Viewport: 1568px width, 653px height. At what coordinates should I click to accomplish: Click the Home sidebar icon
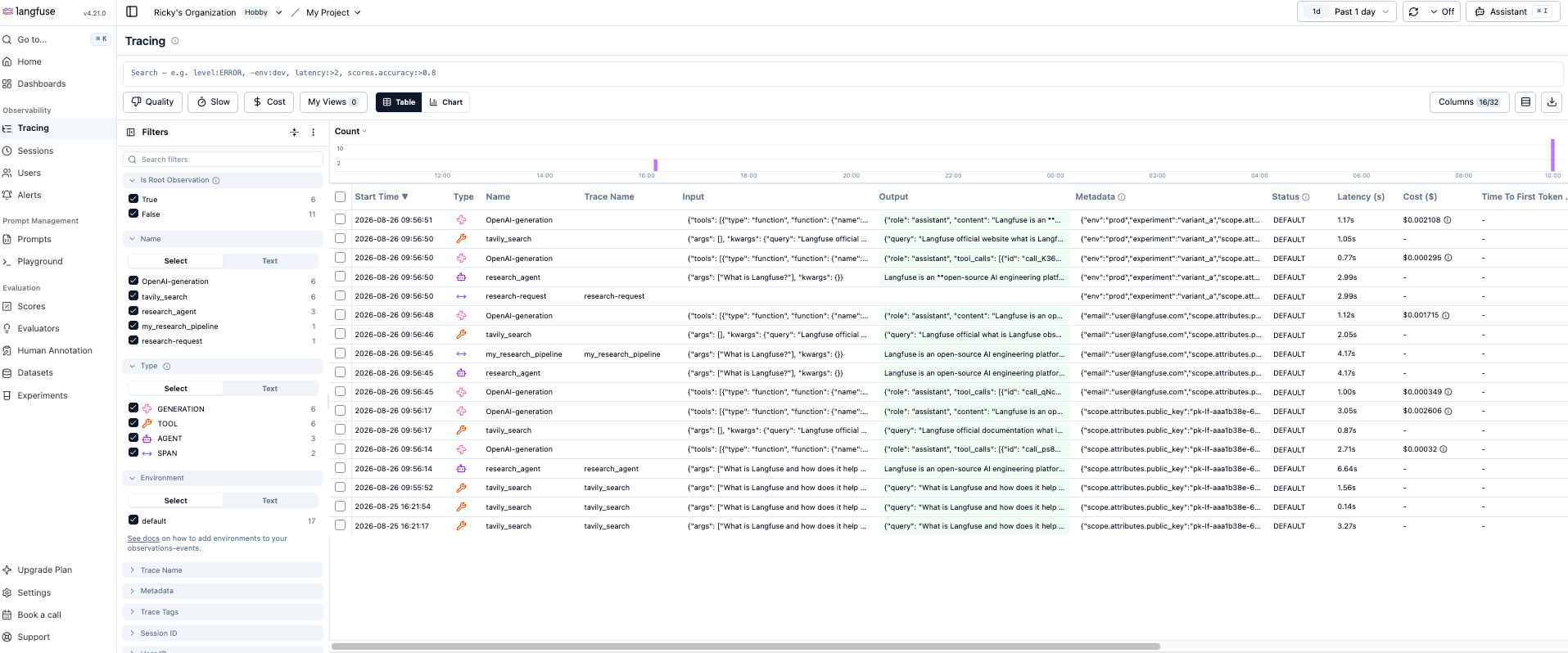7,61
